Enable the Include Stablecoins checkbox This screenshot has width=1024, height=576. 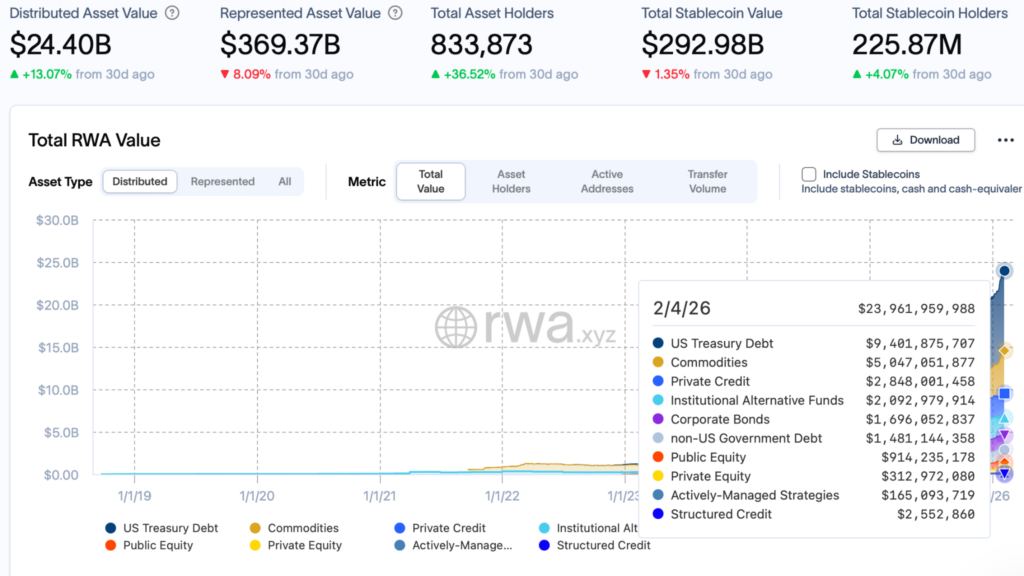[808, 173]
